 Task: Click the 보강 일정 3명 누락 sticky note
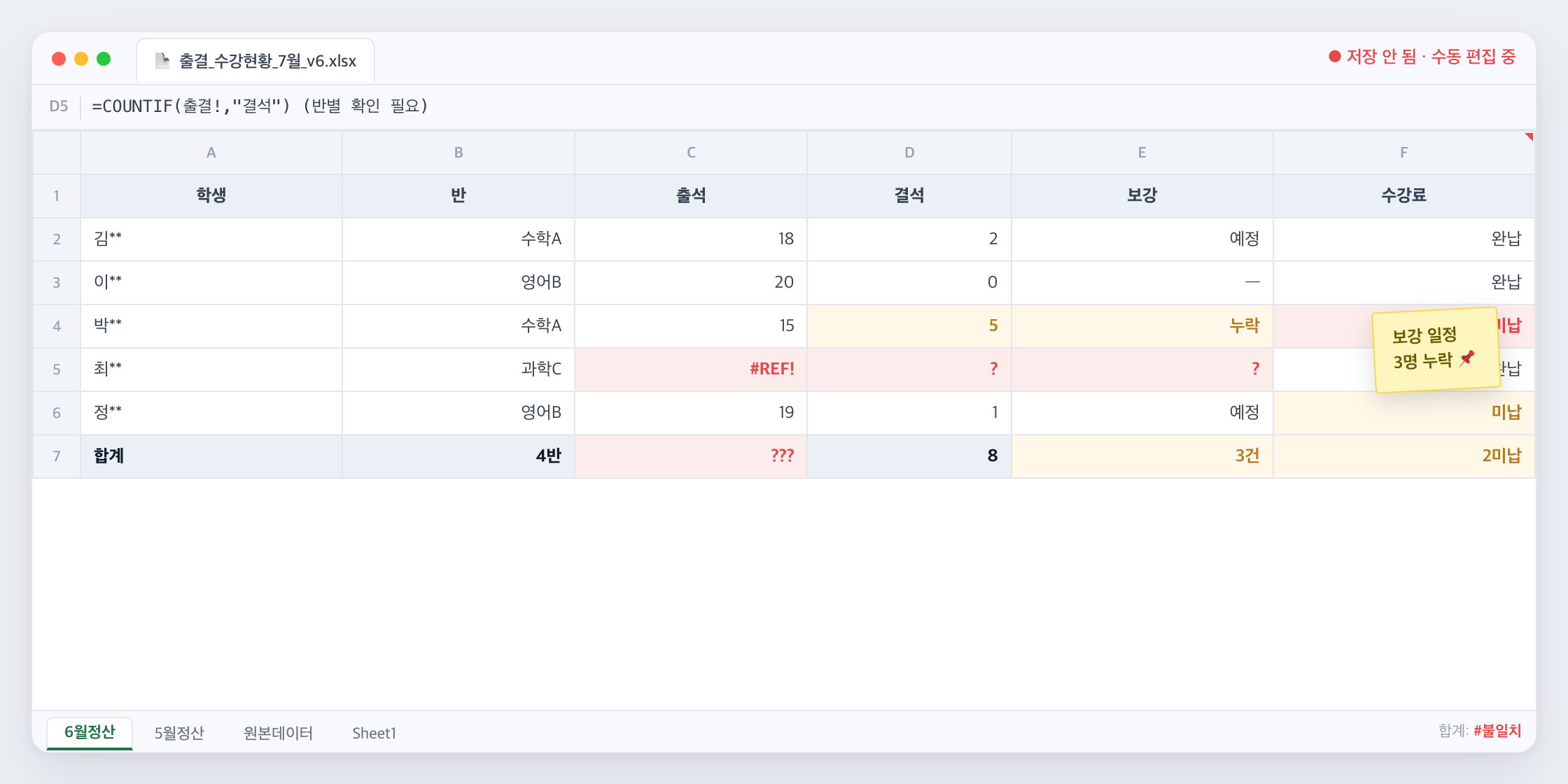pyautogui.click(x=1436, y=349)
